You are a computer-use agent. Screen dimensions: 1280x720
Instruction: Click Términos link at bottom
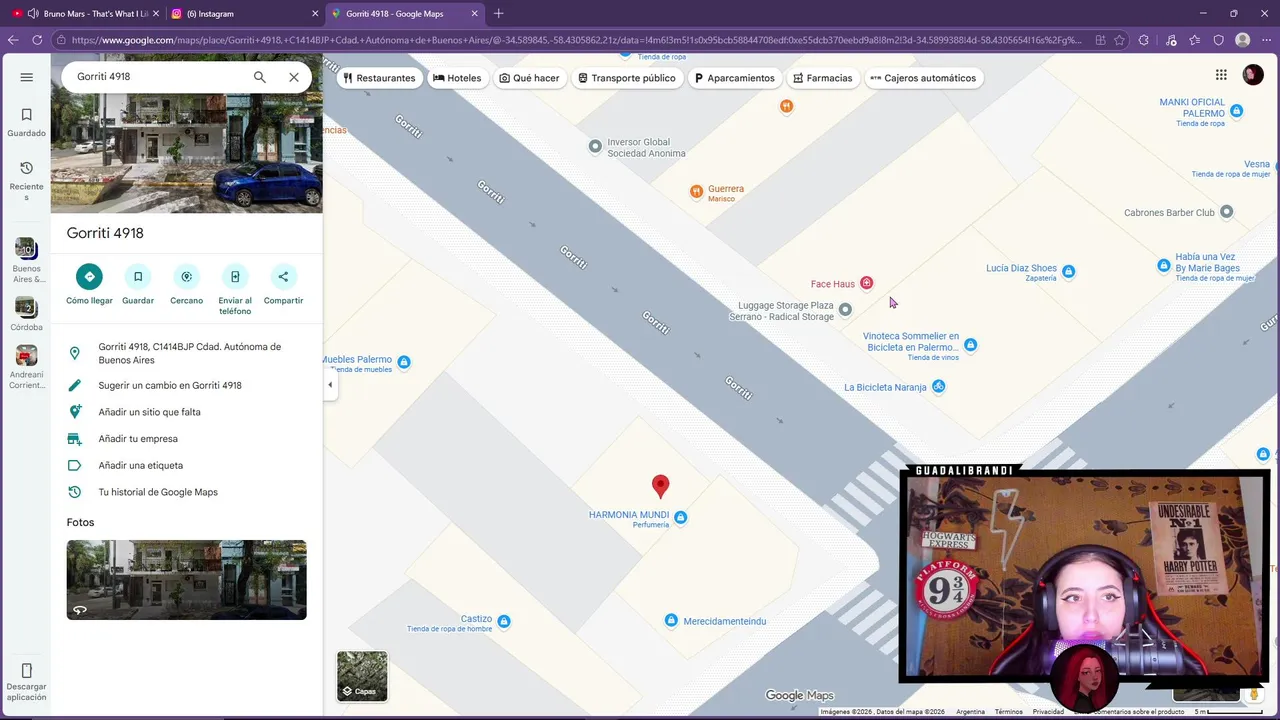(1008, 712)
